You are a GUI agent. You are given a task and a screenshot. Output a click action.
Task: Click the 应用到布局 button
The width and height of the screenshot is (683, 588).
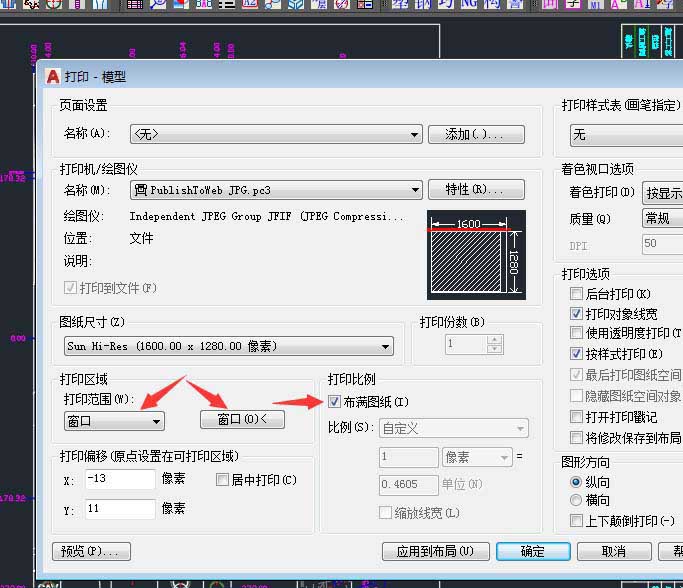436,551
